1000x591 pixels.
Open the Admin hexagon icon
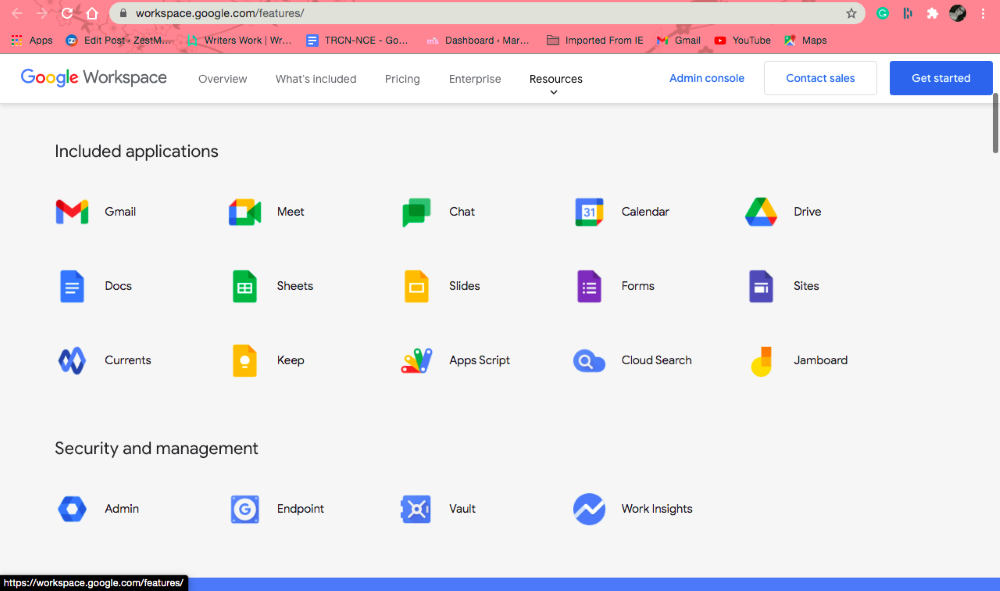72,509
